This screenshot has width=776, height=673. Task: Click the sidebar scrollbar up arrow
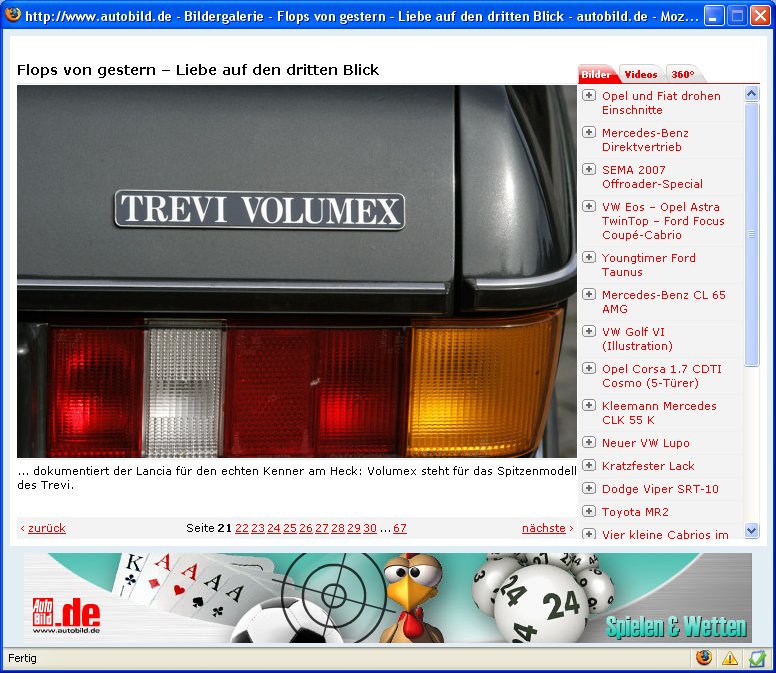[752, 94]
